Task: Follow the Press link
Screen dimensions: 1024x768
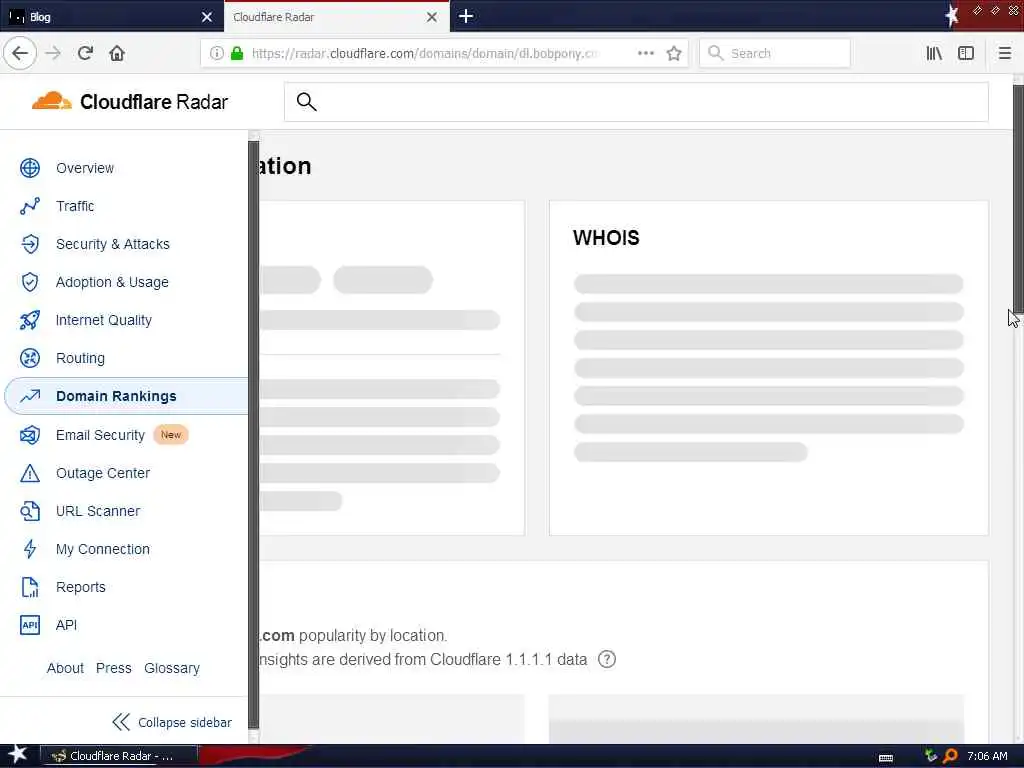Action: click(114, 668)
